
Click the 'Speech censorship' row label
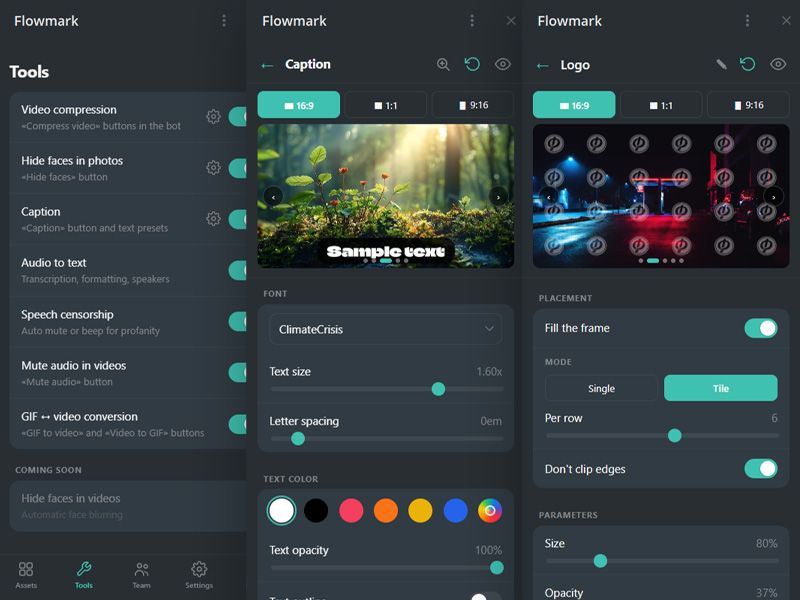[x=67, y=314]
